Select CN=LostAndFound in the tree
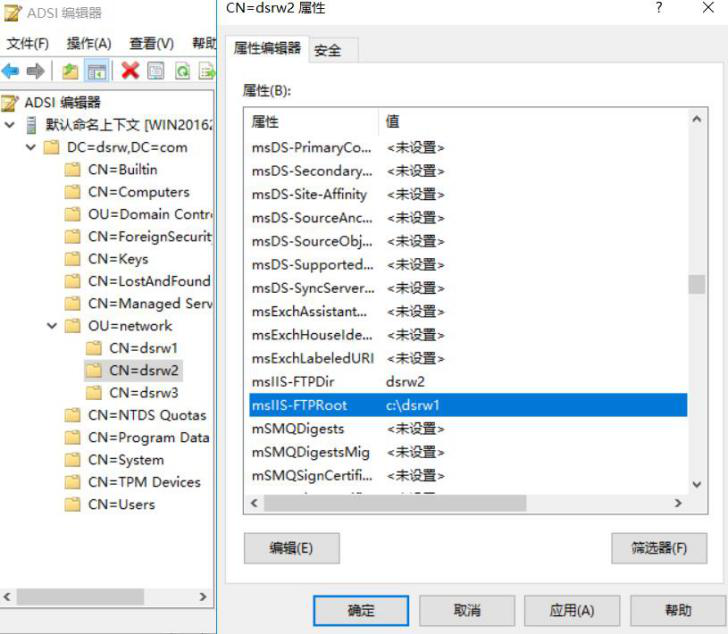Screen dimensions: 728x634 (149, 281)
